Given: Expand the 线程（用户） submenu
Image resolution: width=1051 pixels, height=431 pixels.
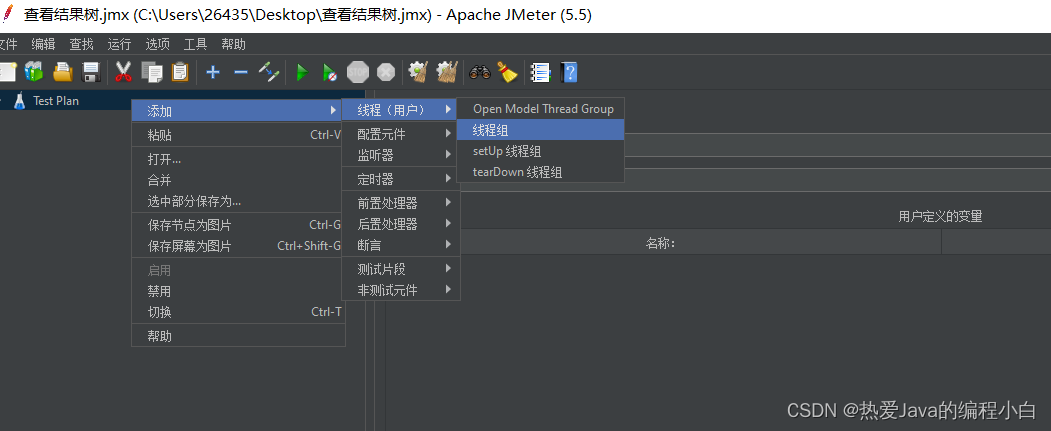Looking at the screenshot, I should click(x=401, y=109).
